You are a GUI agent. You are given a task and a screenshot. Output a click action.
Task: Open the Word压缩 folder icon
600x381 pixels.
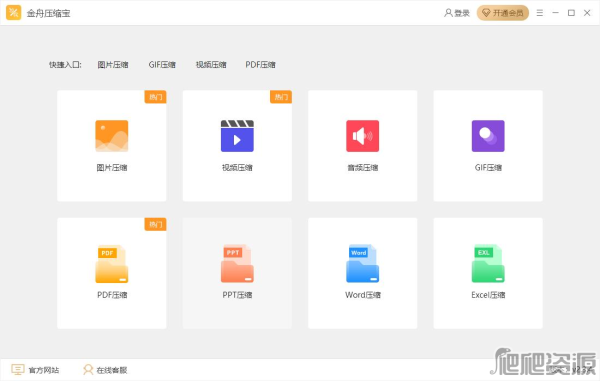tap(363, 264)
